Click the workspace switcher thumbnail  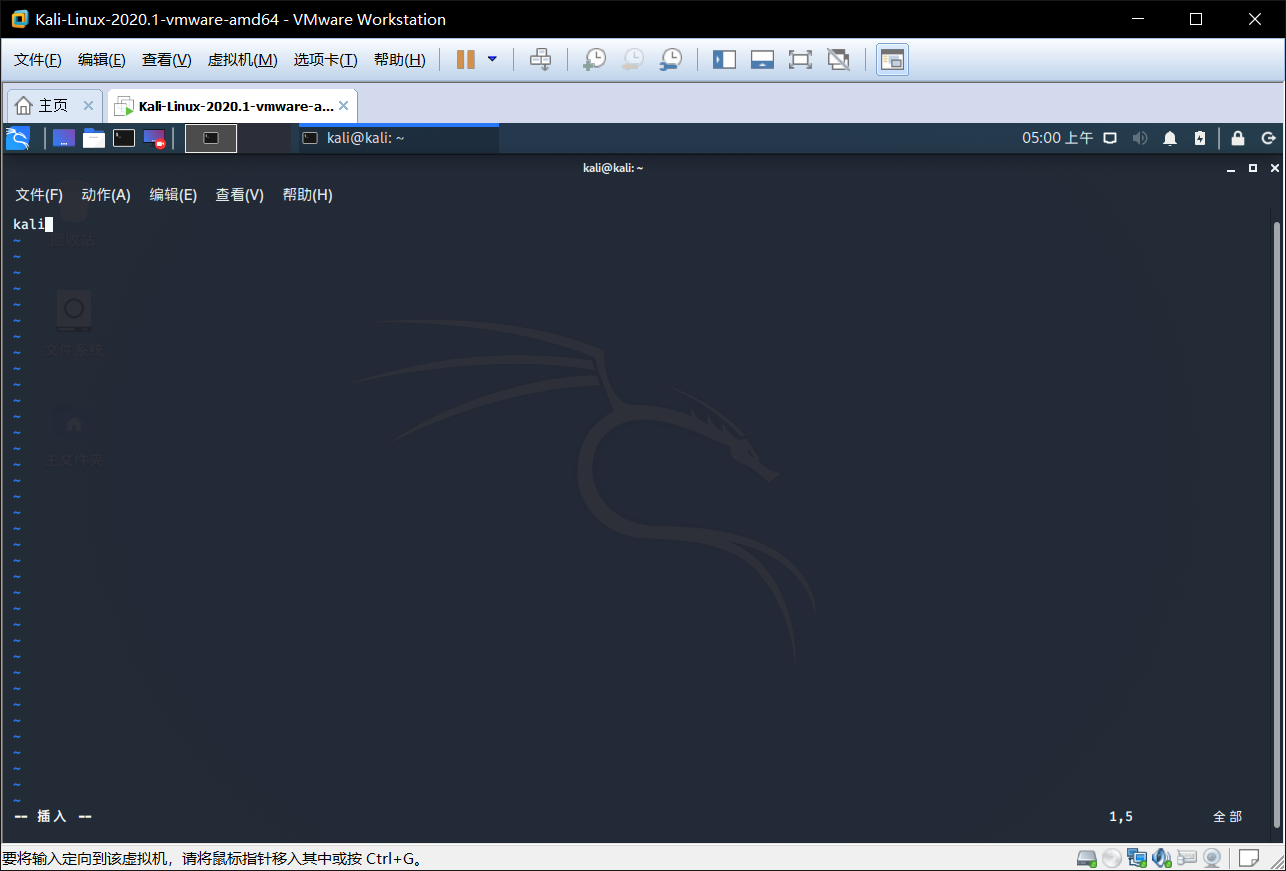tap(211, 138)
